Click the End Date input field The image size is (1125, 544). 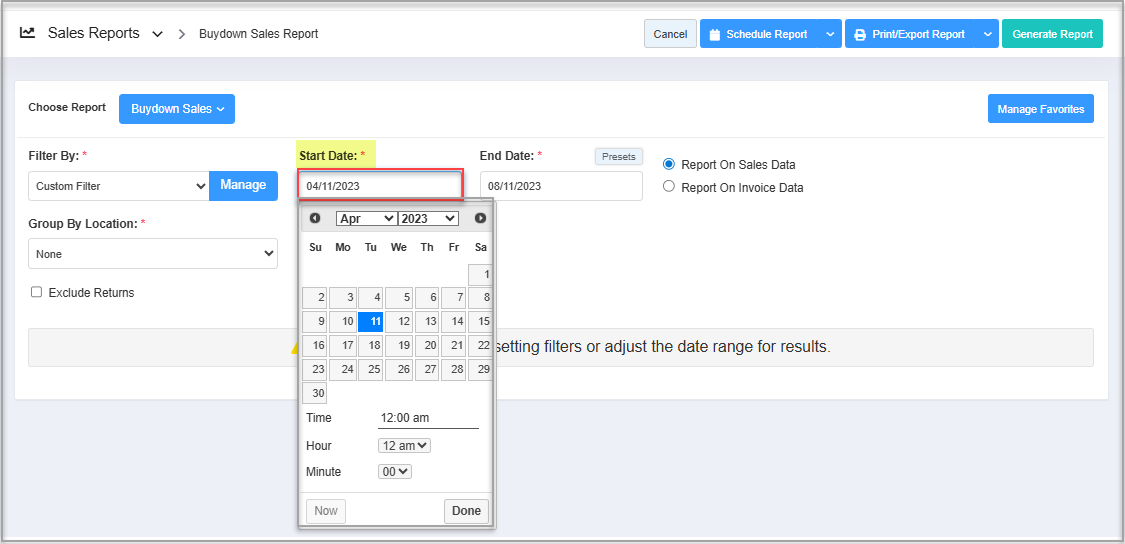(x=560, y=186)
